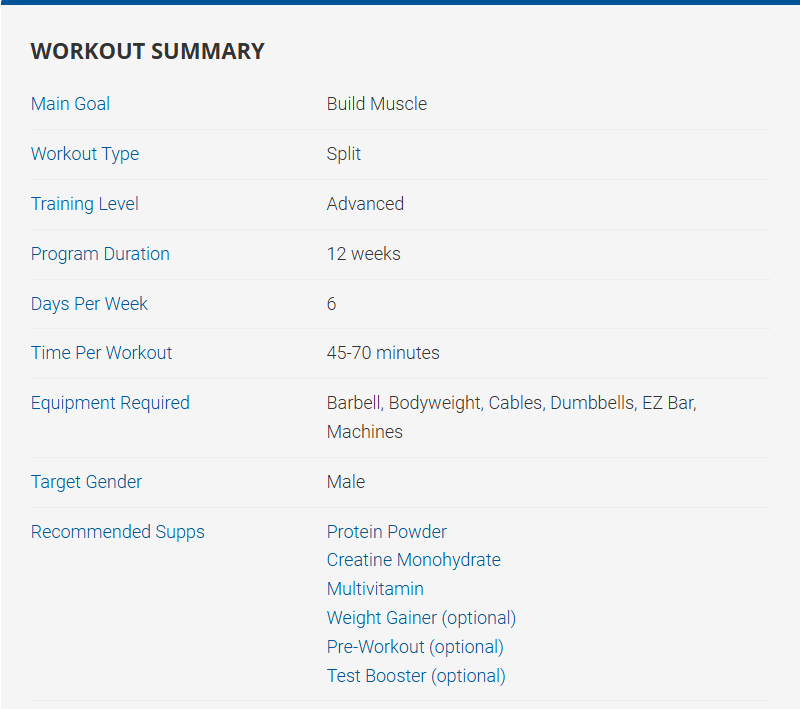
Task: Follow the Multivitamin supplement link
Action: click(x=375, y=589)
